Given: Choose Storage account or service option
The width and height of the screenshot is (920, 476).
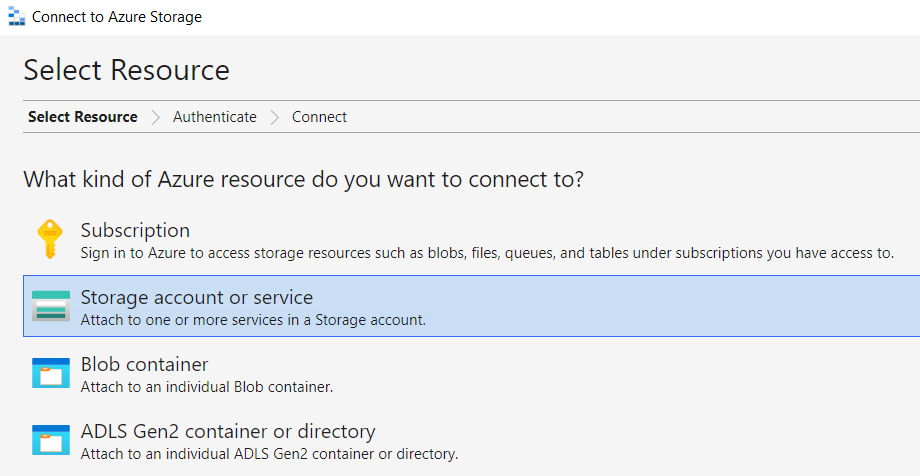Looking at the screenshot, I should coord(471,306).
